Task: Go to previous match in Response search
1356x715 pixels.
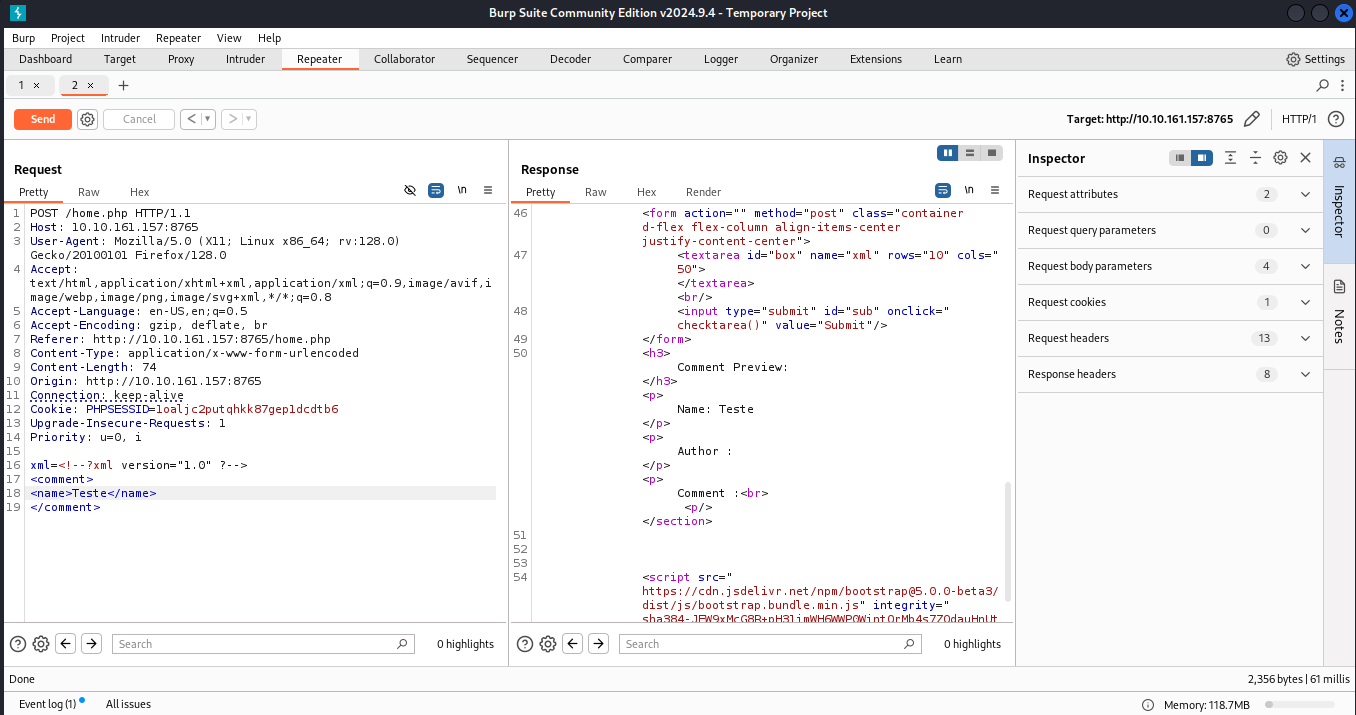Action: (x=573, y=644)
